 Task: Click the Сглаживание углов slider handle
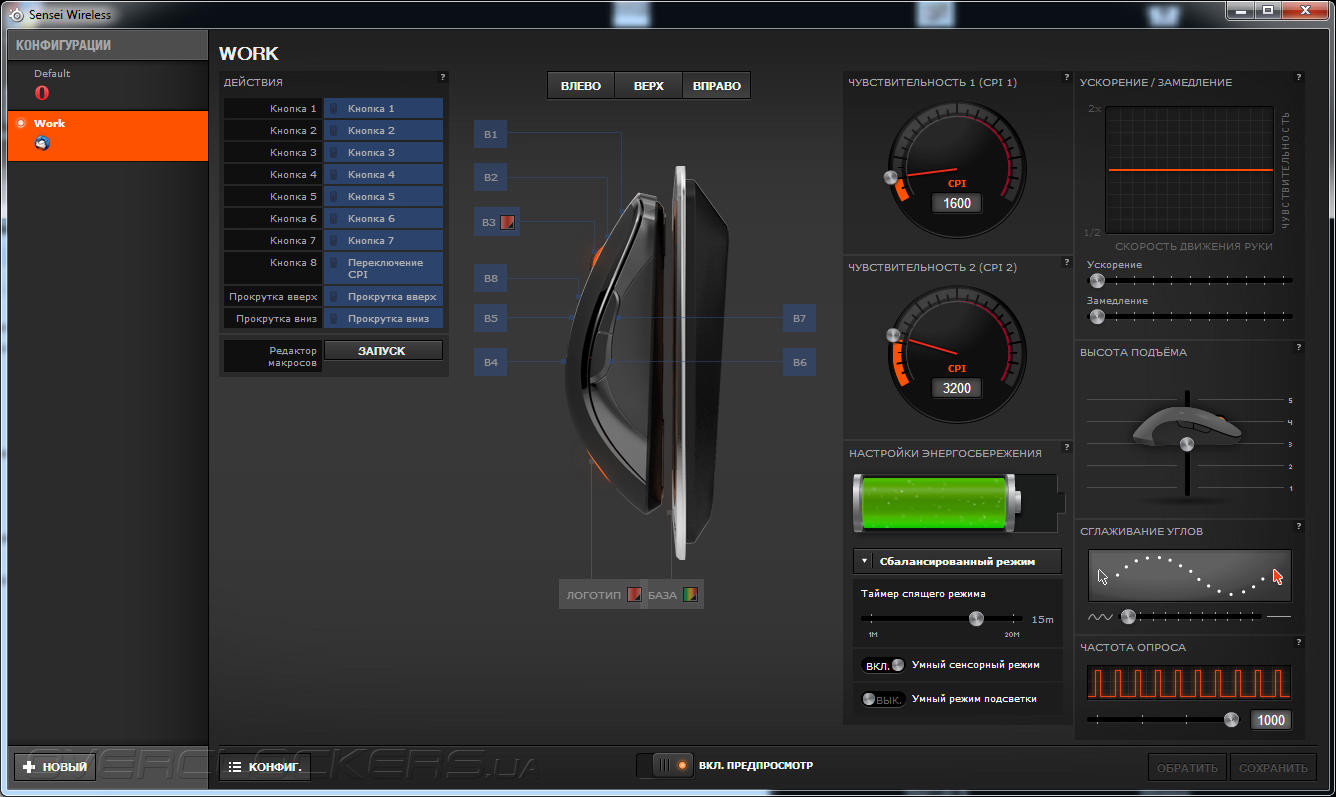pos(1129,617)
